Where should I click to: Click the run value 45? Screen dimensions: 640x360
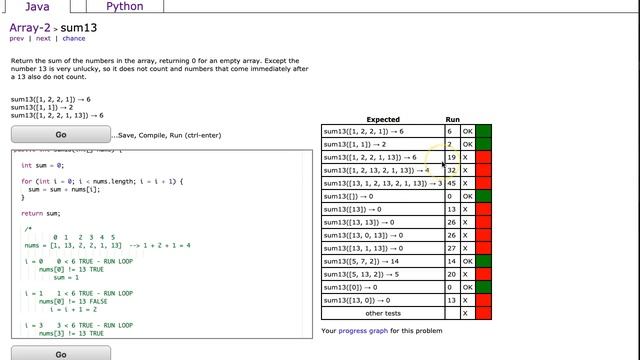click(451, 183)
